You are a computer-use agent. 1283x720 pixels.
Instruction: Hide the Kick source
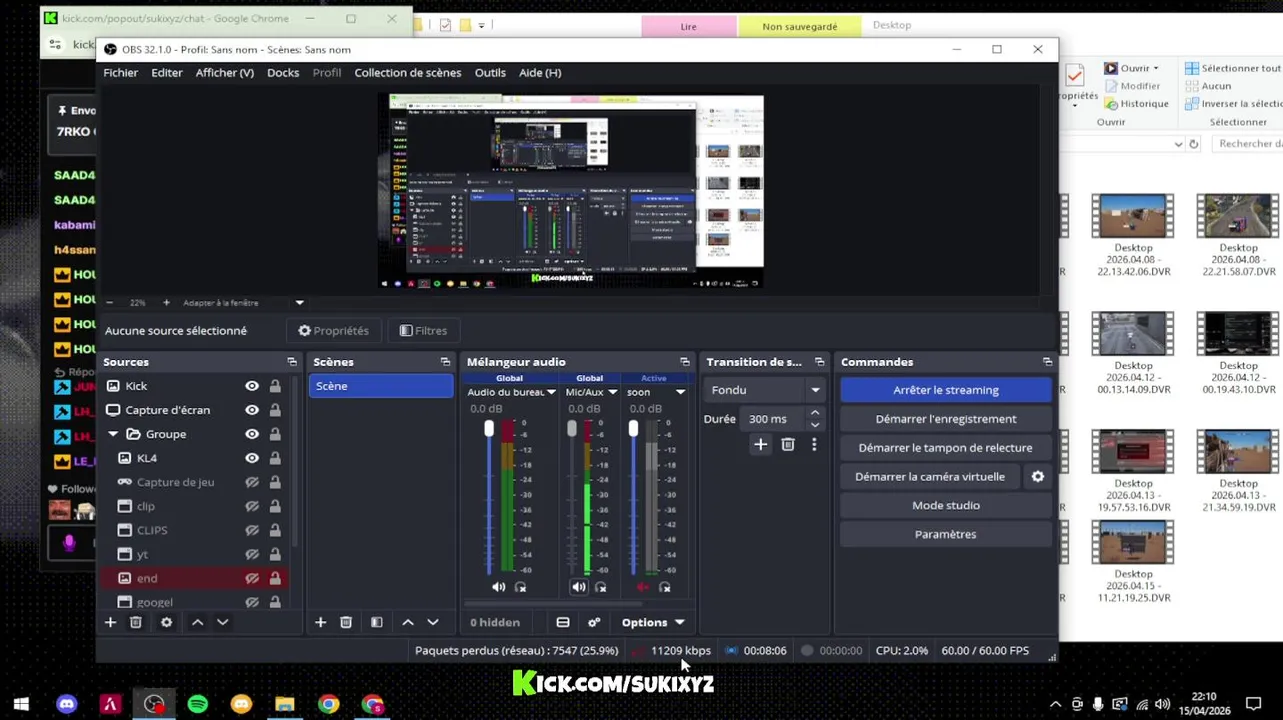(x=252, y=386)
